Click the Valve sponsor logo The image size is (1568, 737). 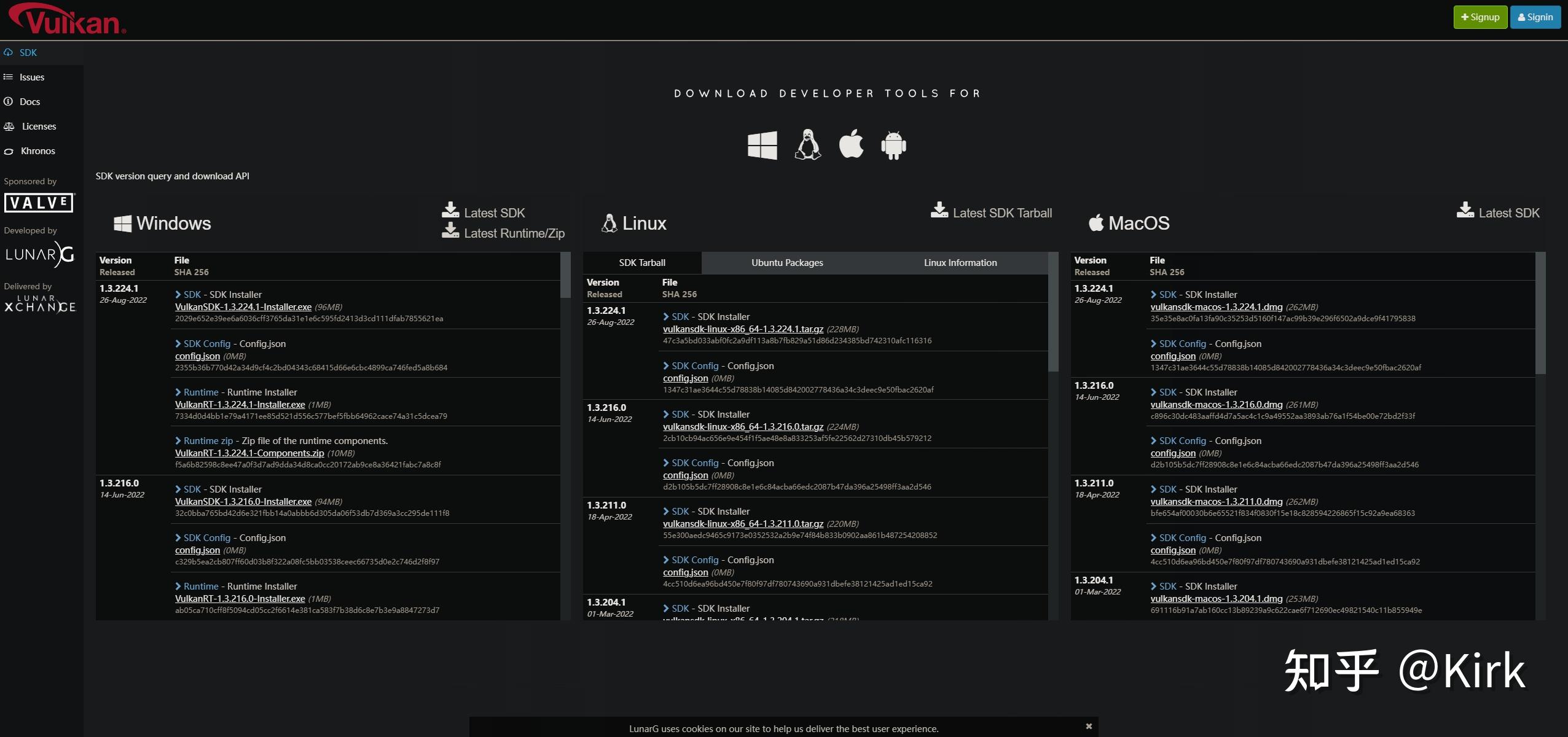pyautogui.click(x=39, y=203)
